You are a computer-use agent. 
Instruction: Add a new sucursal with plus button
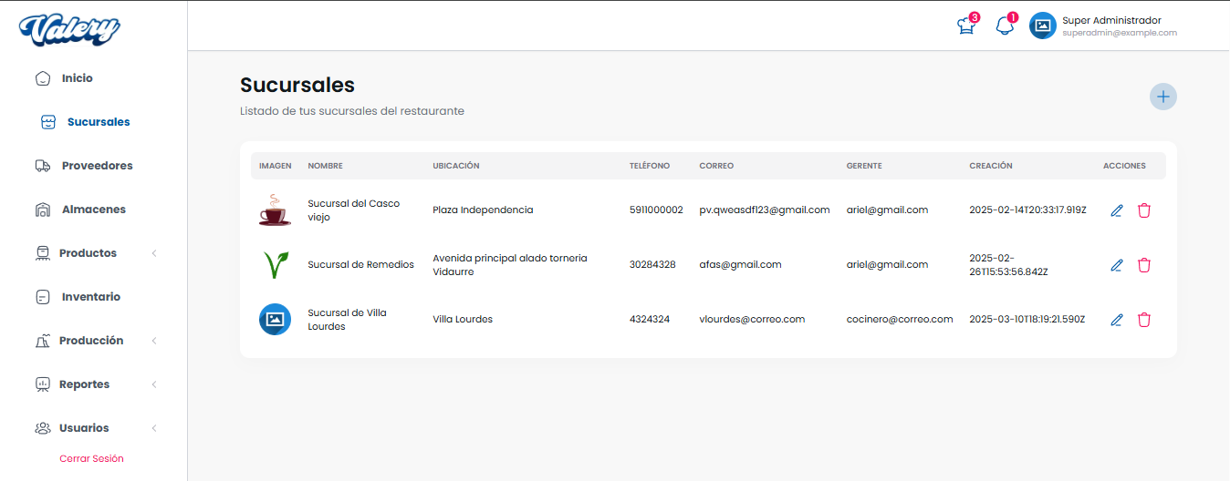click(1163, 97)
